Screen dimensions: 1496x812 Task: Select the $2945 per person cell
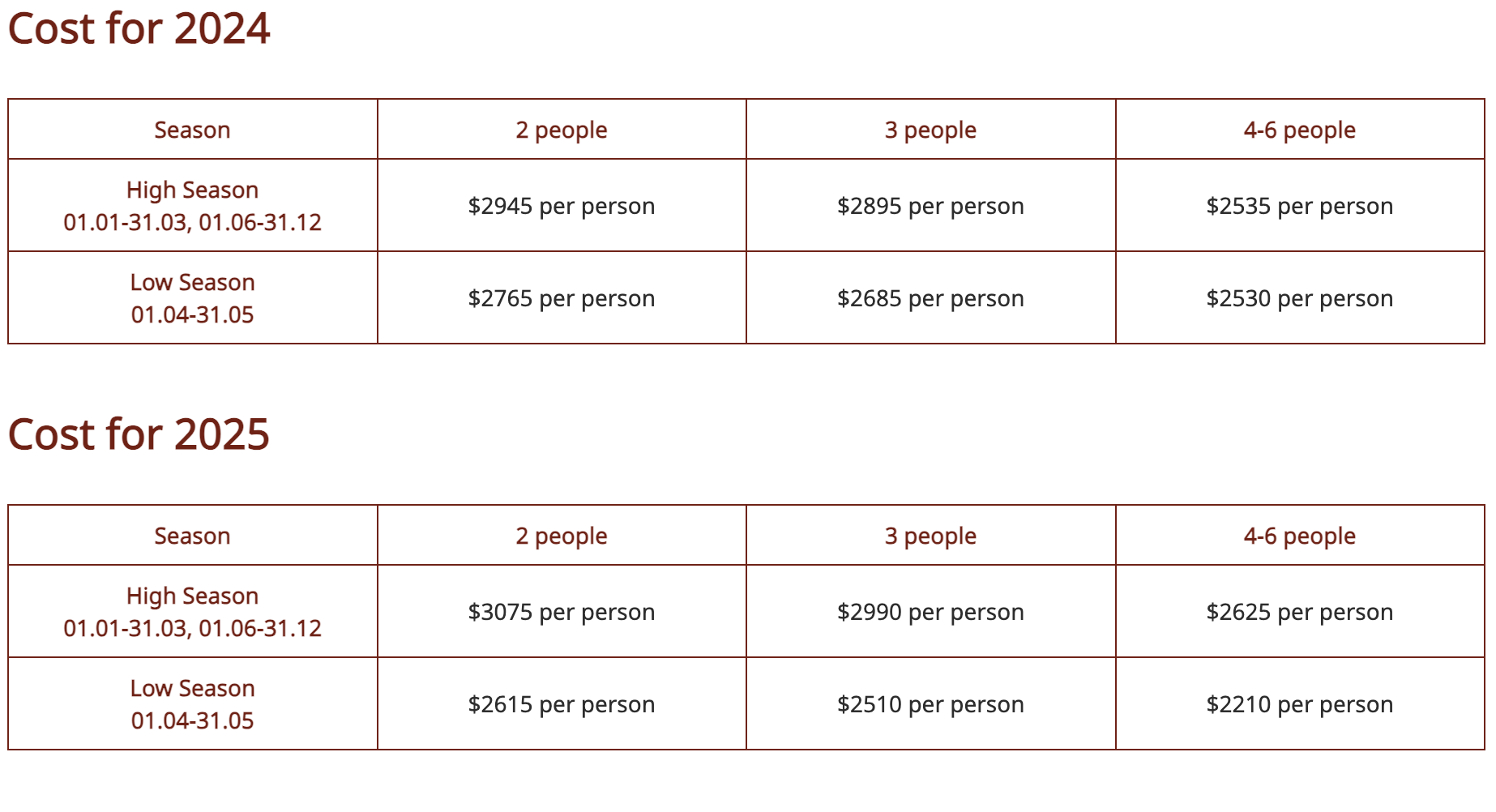click(x=562, y=207)
